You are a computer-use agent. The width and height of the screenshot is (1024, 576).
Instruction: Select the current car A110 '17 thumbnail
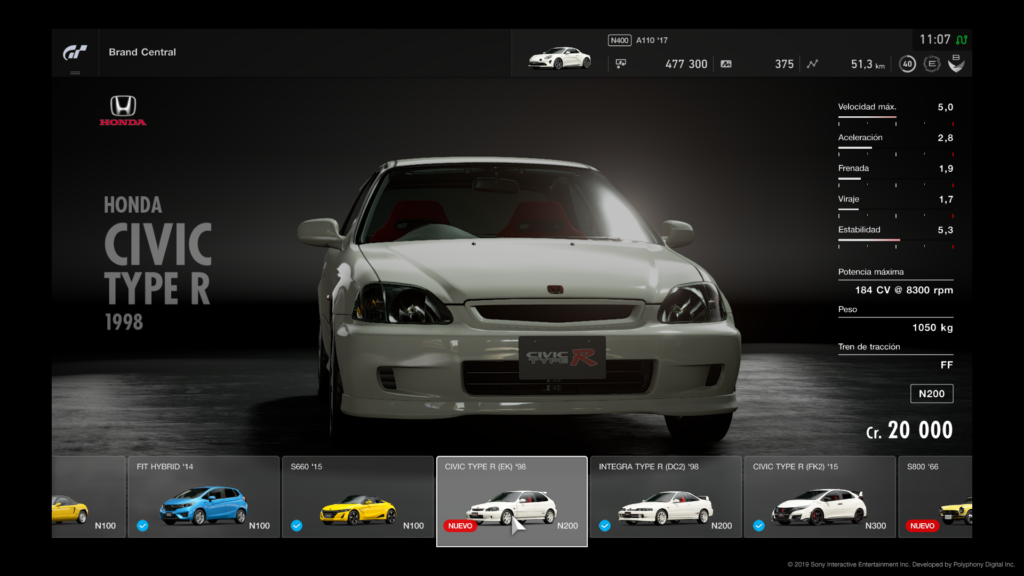[x=560, y=58]
